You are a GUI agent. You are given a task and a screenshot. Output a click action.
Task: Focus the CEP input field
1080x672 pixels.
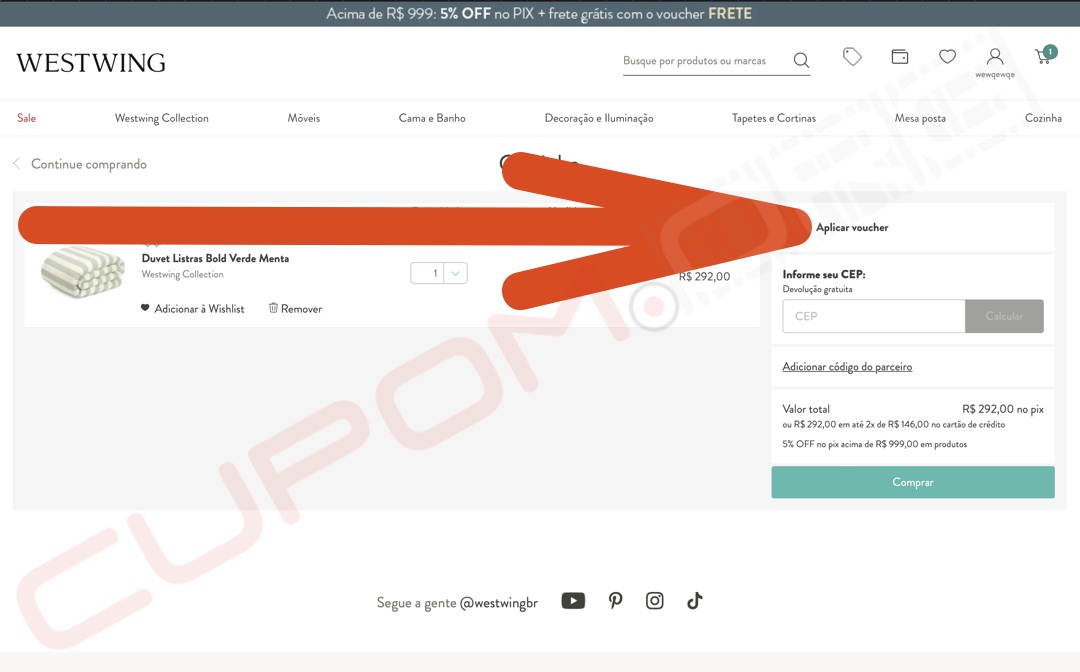point(873,316)
